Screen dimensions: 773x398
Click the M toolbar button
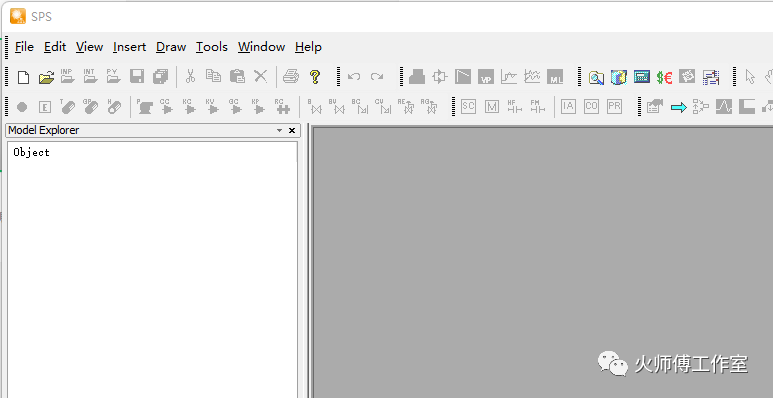click(492, 106)
